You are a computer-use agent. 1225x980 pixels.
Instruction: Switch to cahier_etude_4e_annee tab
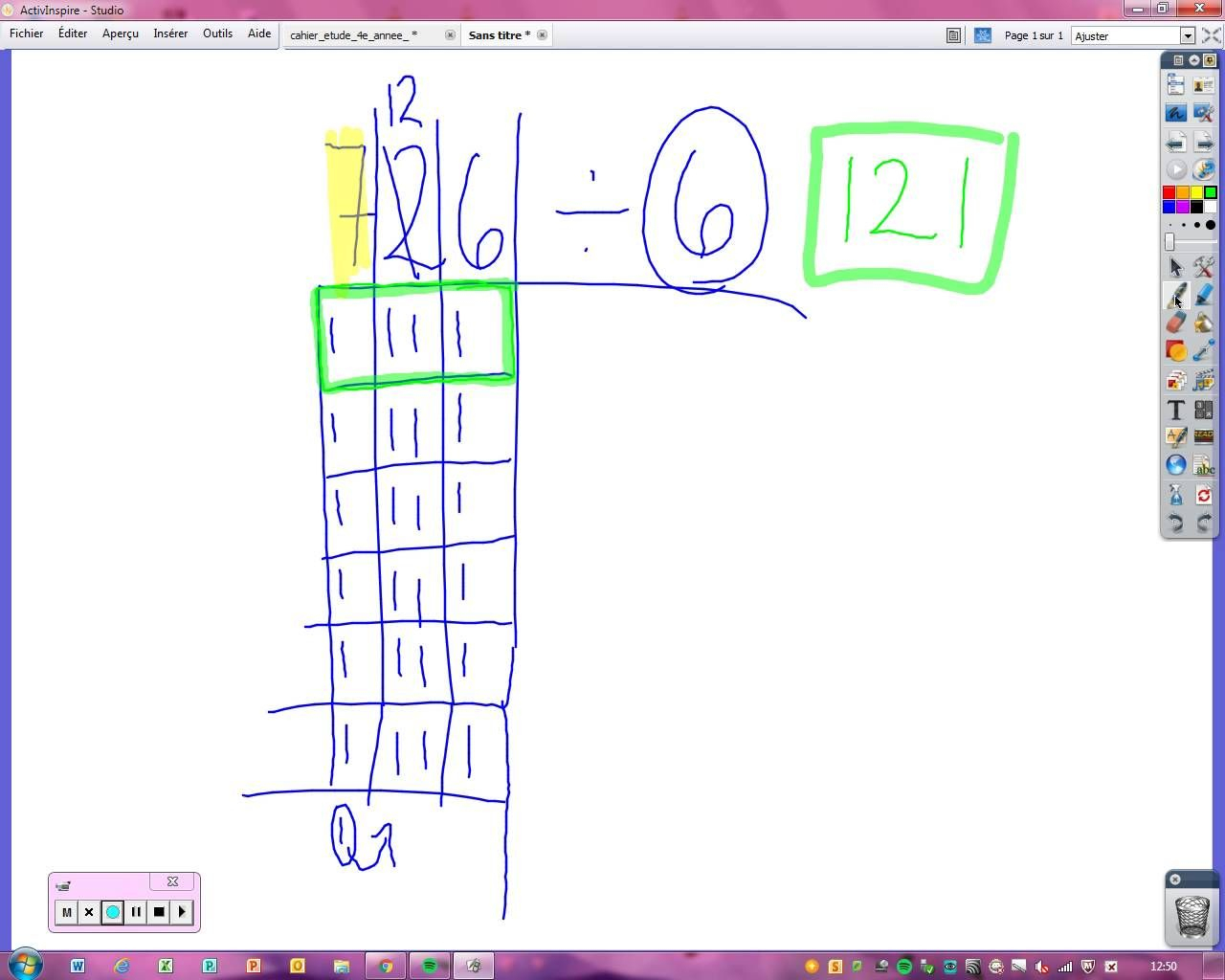pyautogui.click(x=353, y=35)
